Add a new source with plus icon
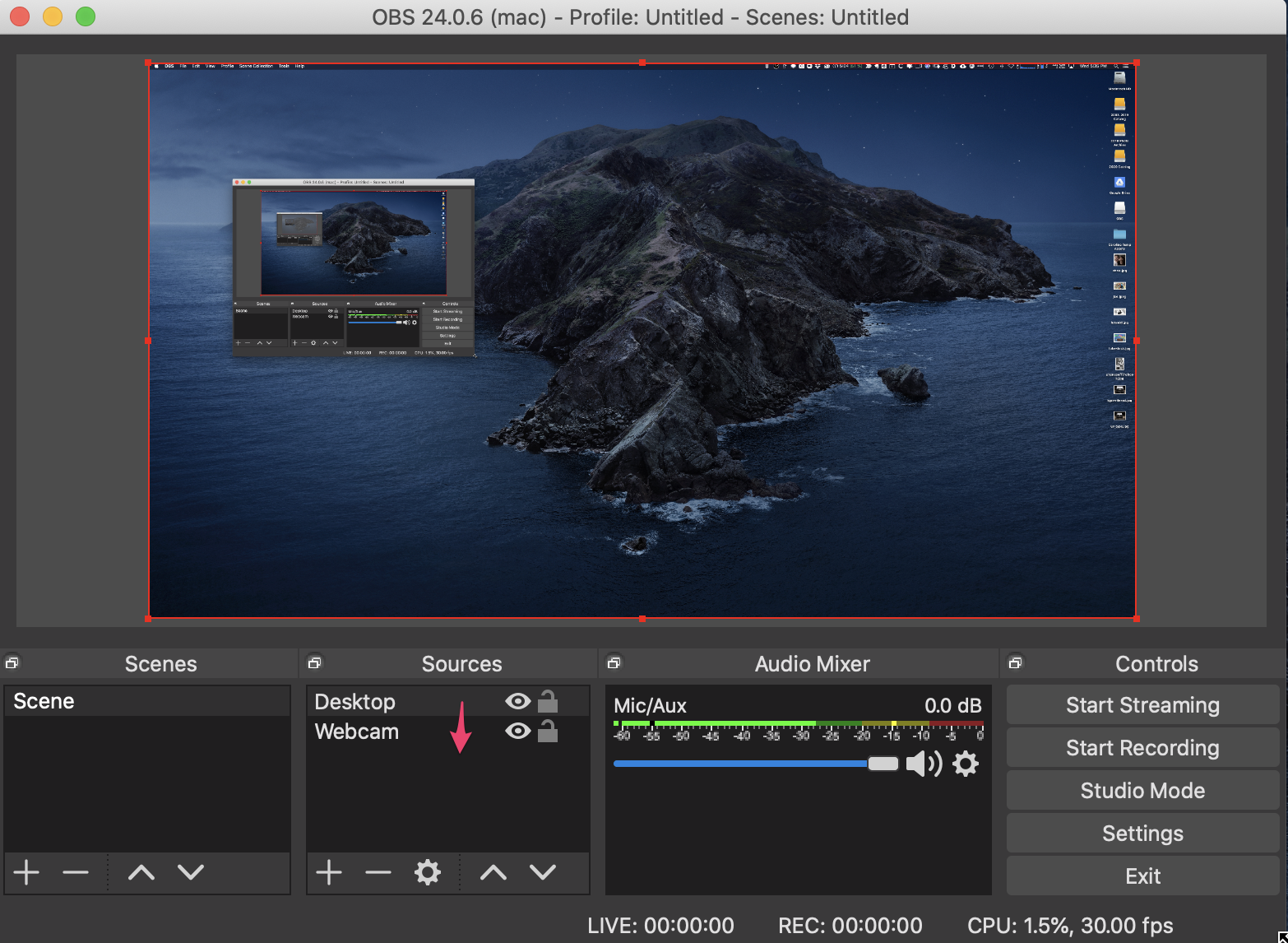Screen dimensions: 1288x943 (x=329, y=872)
